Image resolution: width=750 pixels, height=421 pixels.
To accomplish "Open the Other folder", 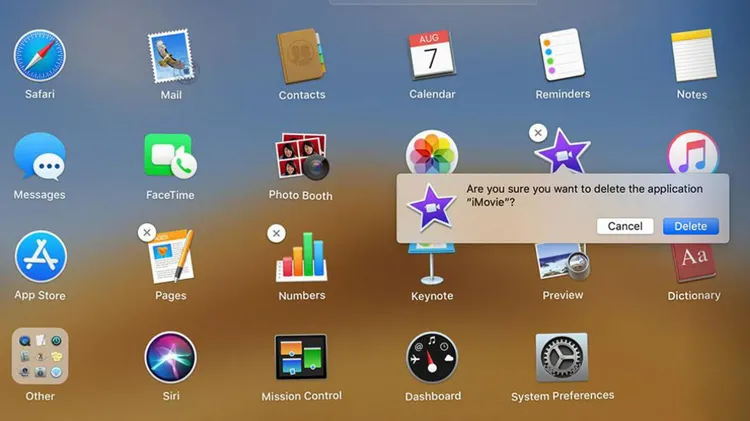I will [x=40, y=356].
